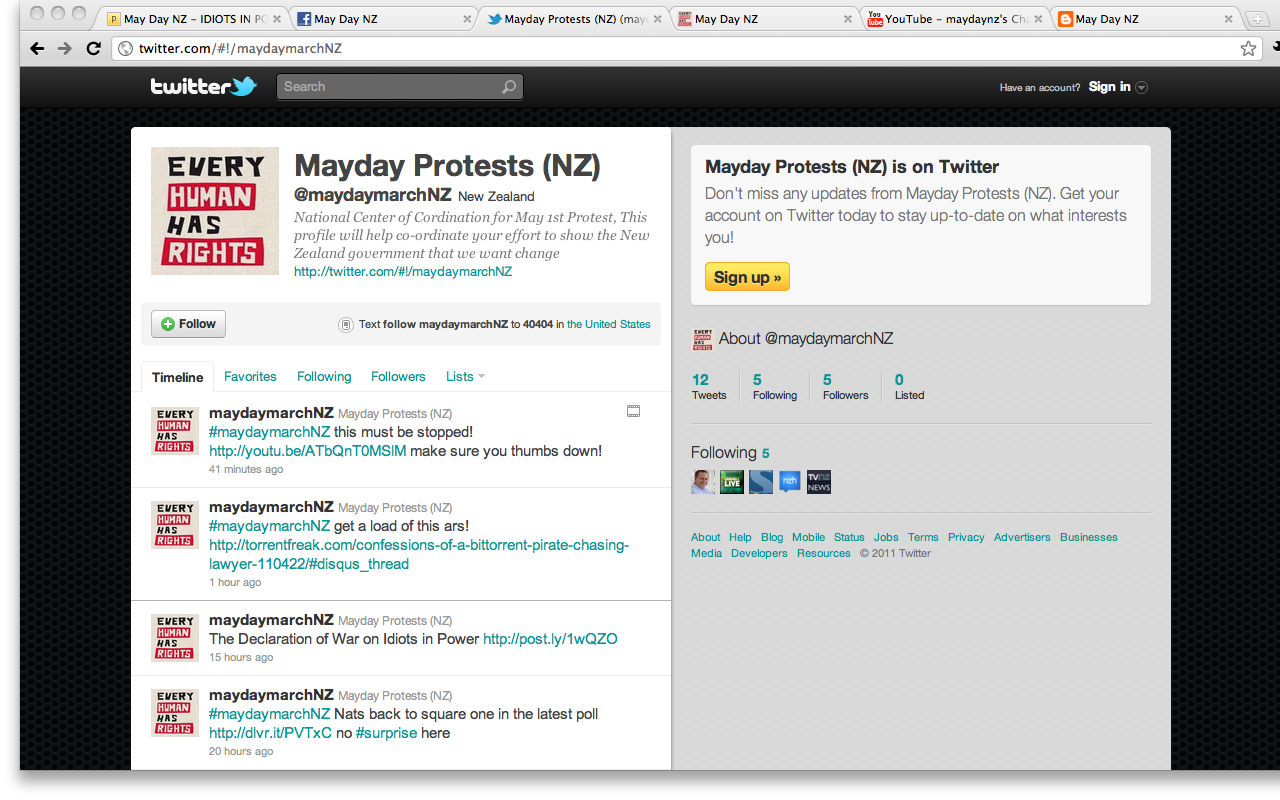Open first followed account's face avatar

coord(703,482)
